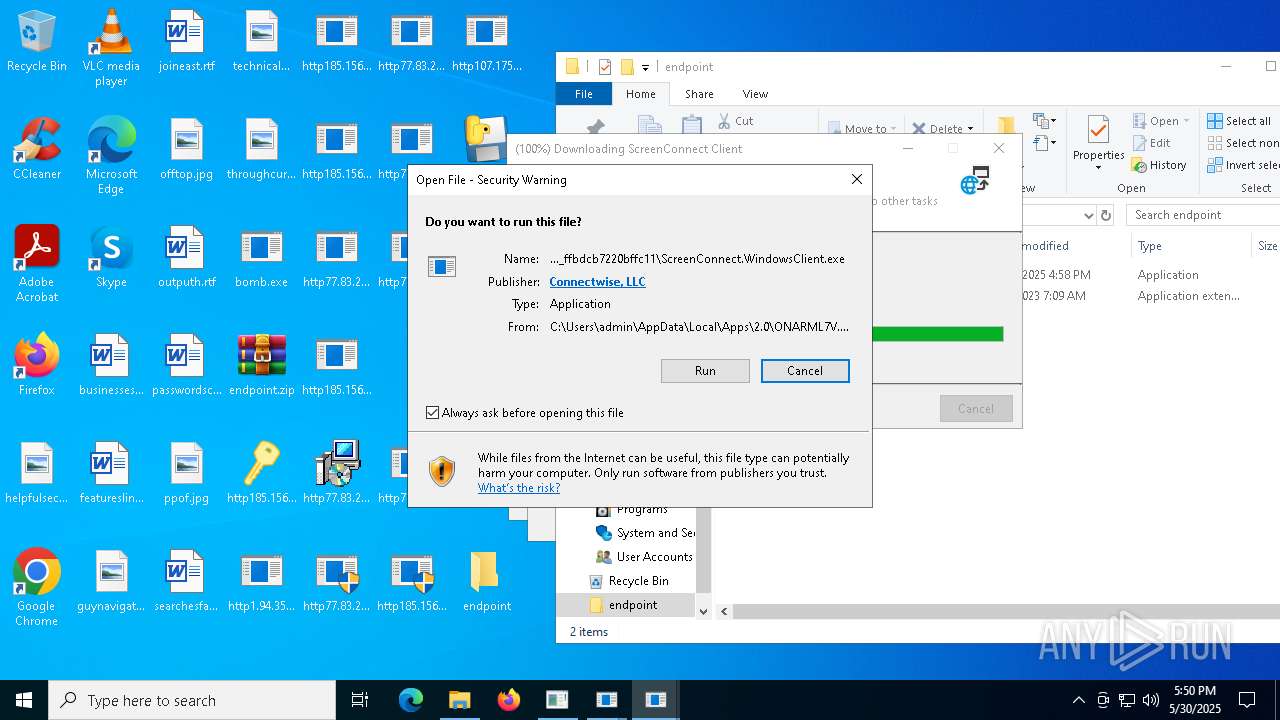
Task: Sort by the Type column header
Action: click(x=1190, y=246)
